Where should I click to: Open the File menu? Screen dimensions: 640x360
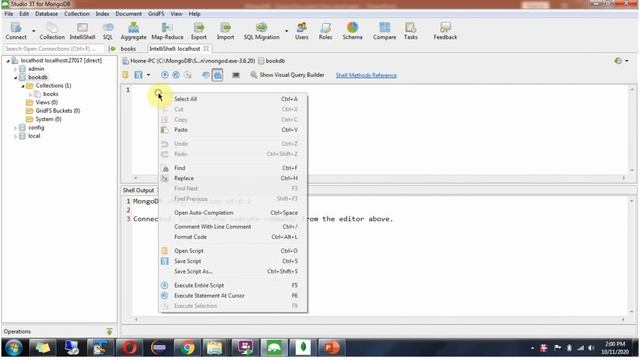click(x=9, y=13)
